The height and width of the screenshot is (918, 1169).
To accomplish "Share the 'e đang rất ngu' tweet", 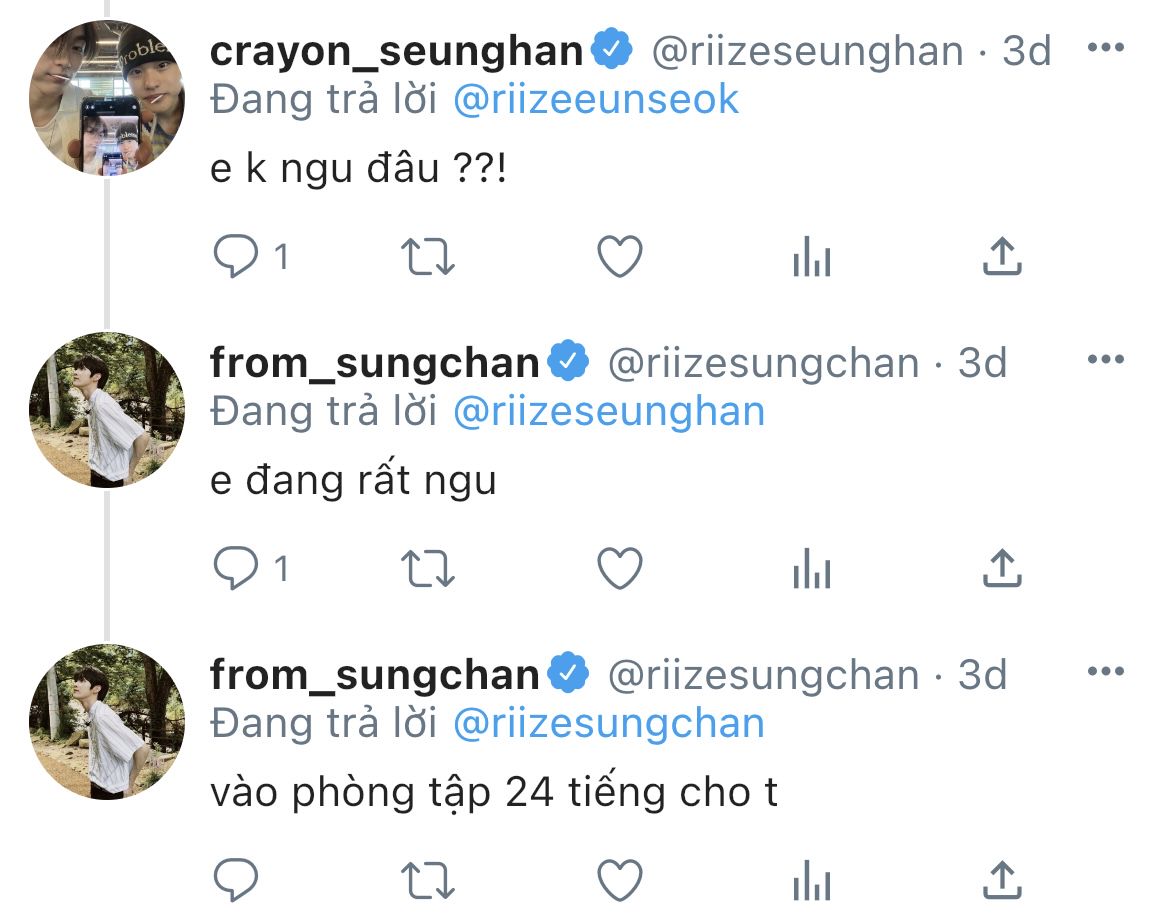I will pyautogui.click(x=1002, y=568).
